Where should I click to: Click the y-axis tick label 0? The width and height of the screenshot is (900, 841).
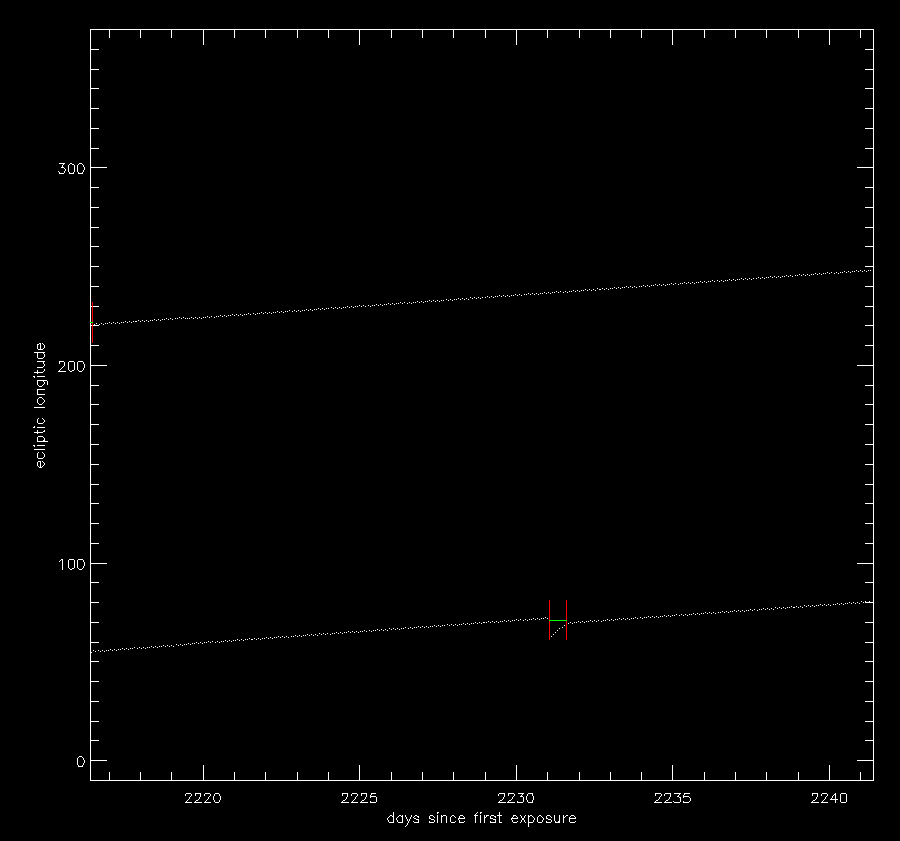[80, 762]
